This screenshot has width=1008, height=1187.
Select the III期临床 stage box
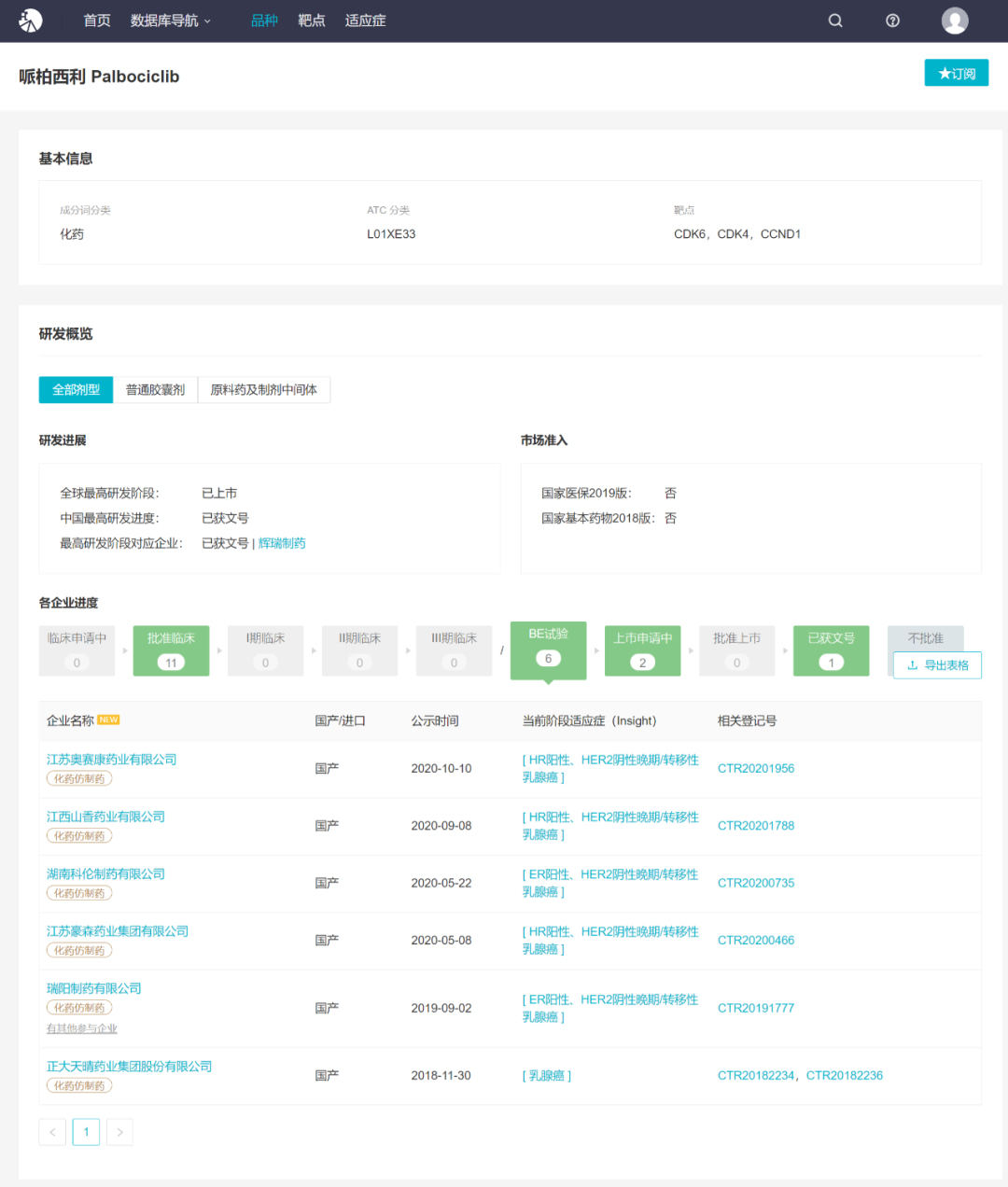pos(455,650)
